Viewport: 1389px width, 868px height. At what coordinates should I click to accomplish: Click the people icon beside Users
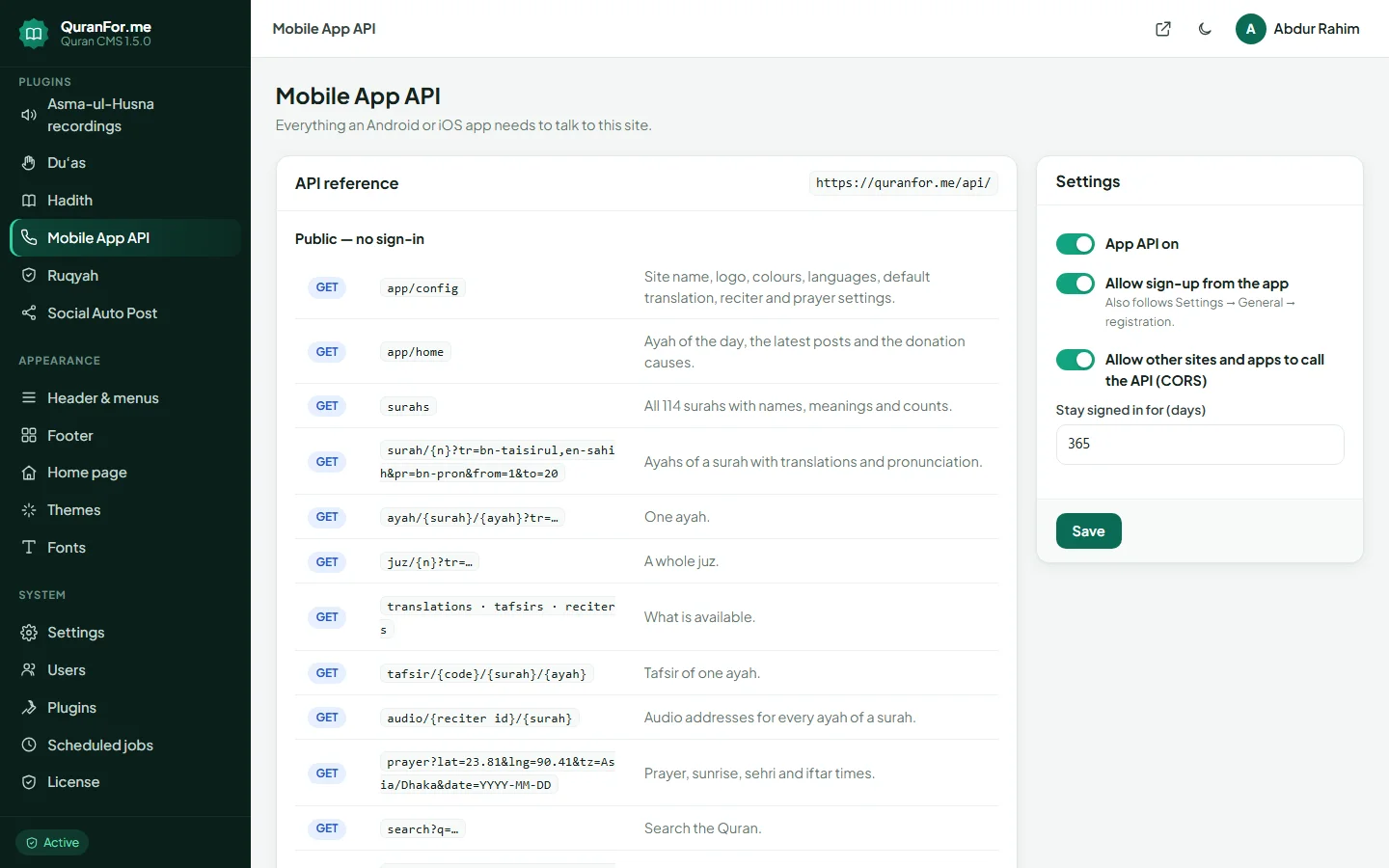point(29,669)
